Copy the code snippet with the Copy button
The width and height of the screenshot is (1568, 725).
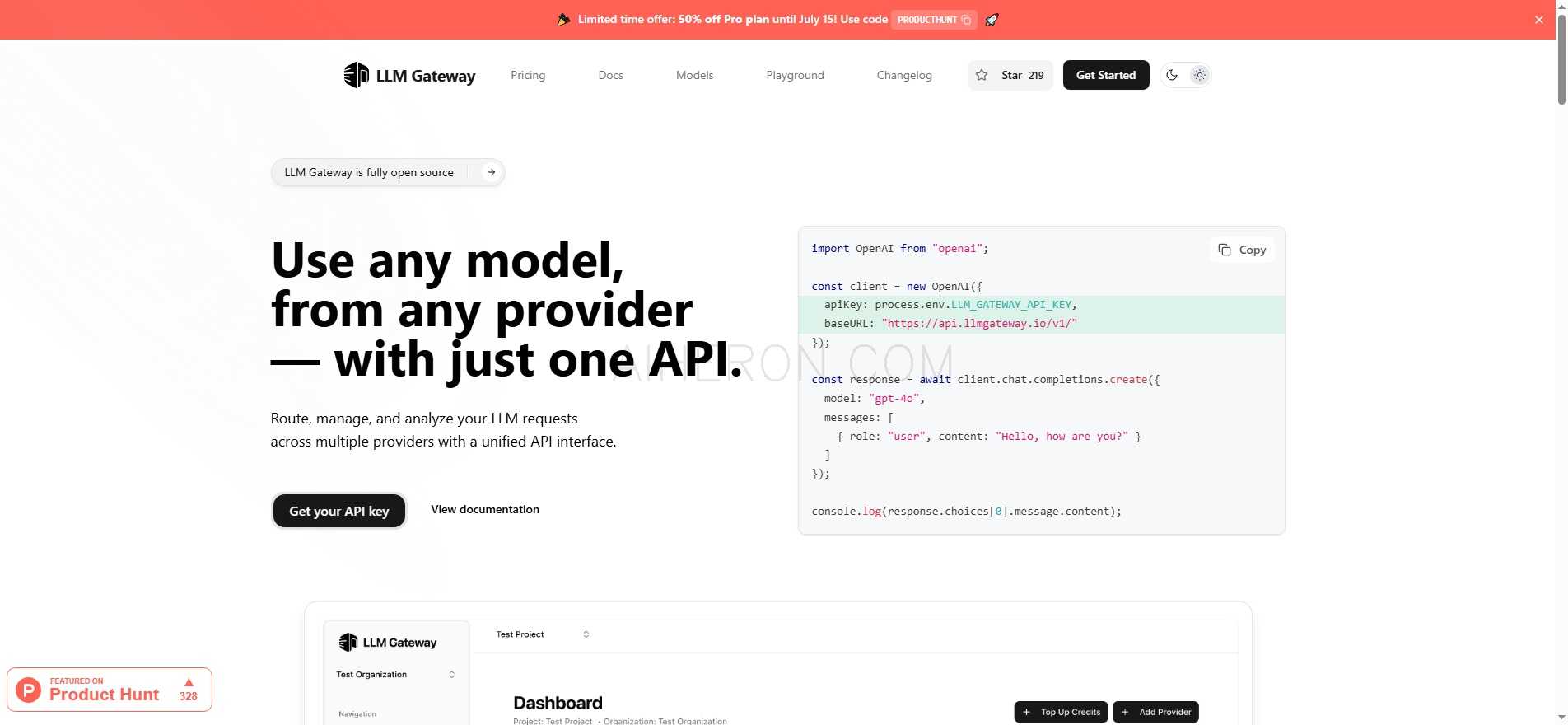[x=1242, y=250]
